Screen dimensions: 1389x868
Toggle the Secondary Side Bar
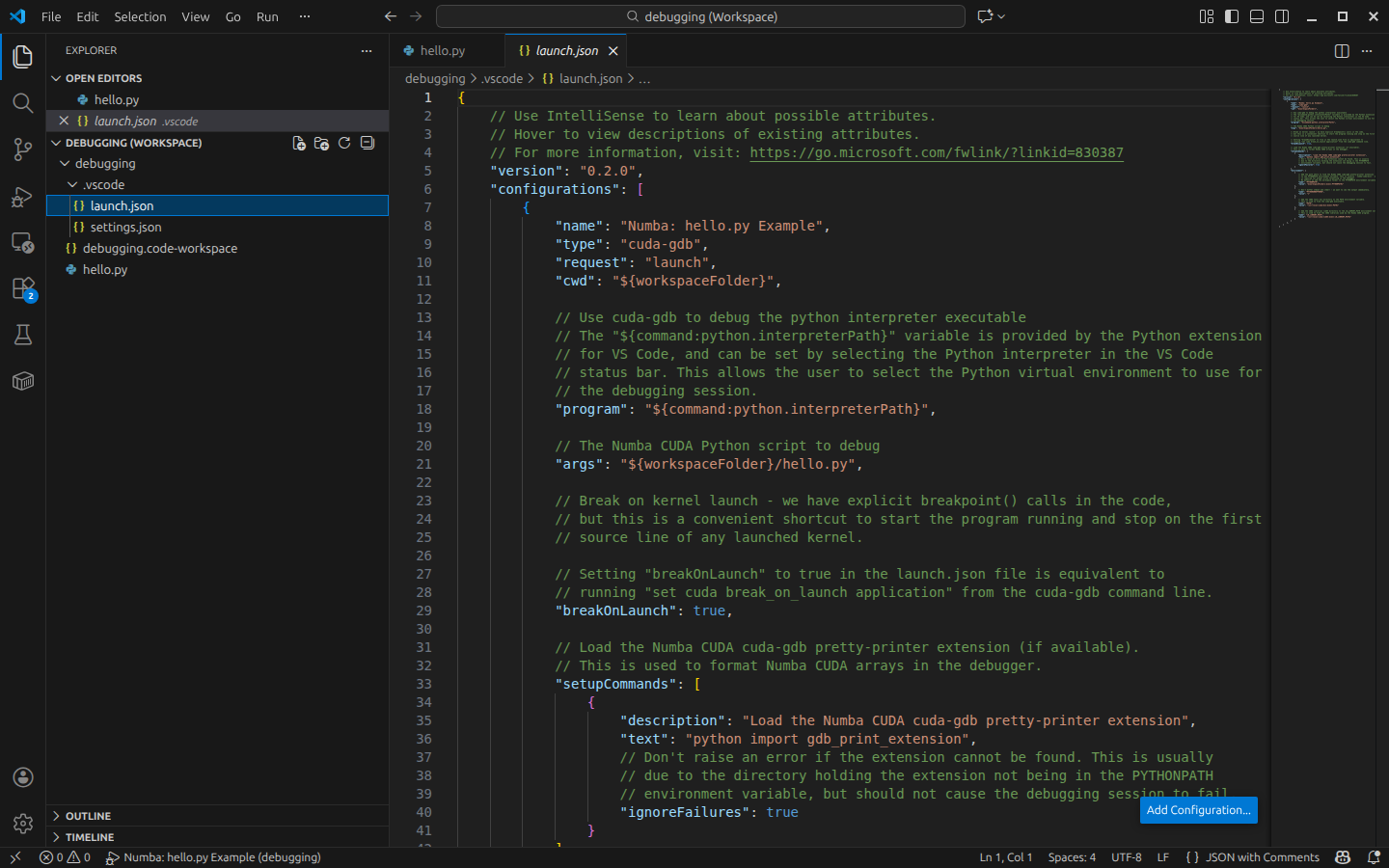pos(1282,16)
